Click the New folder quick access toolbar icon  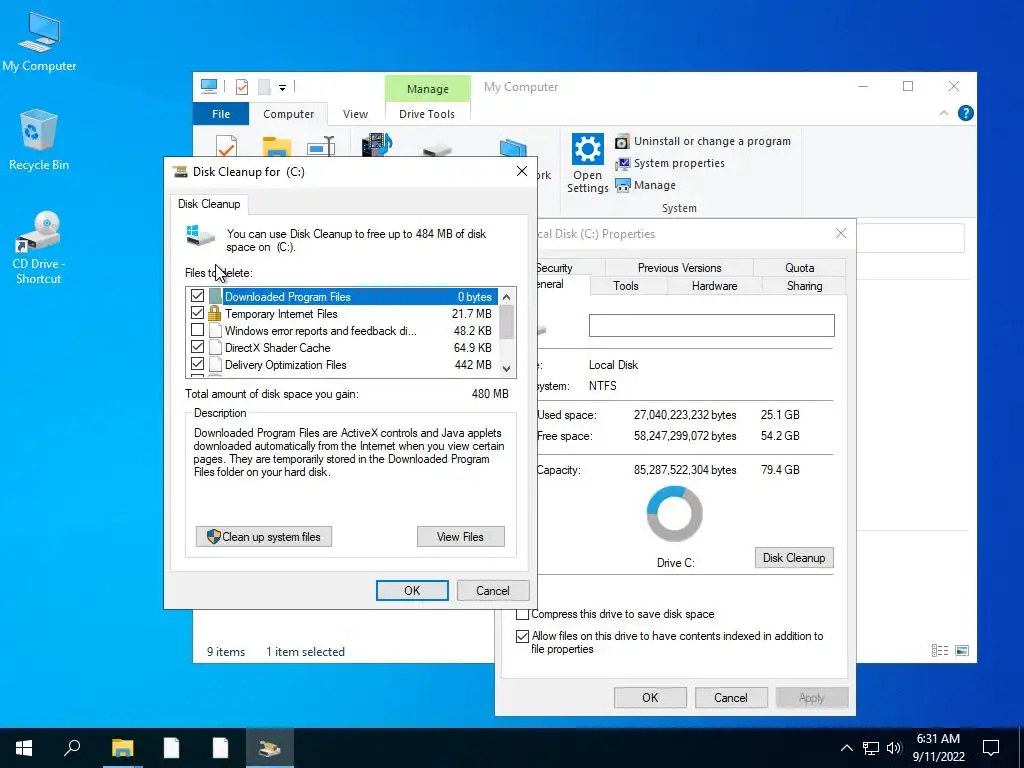click(264, 86)
